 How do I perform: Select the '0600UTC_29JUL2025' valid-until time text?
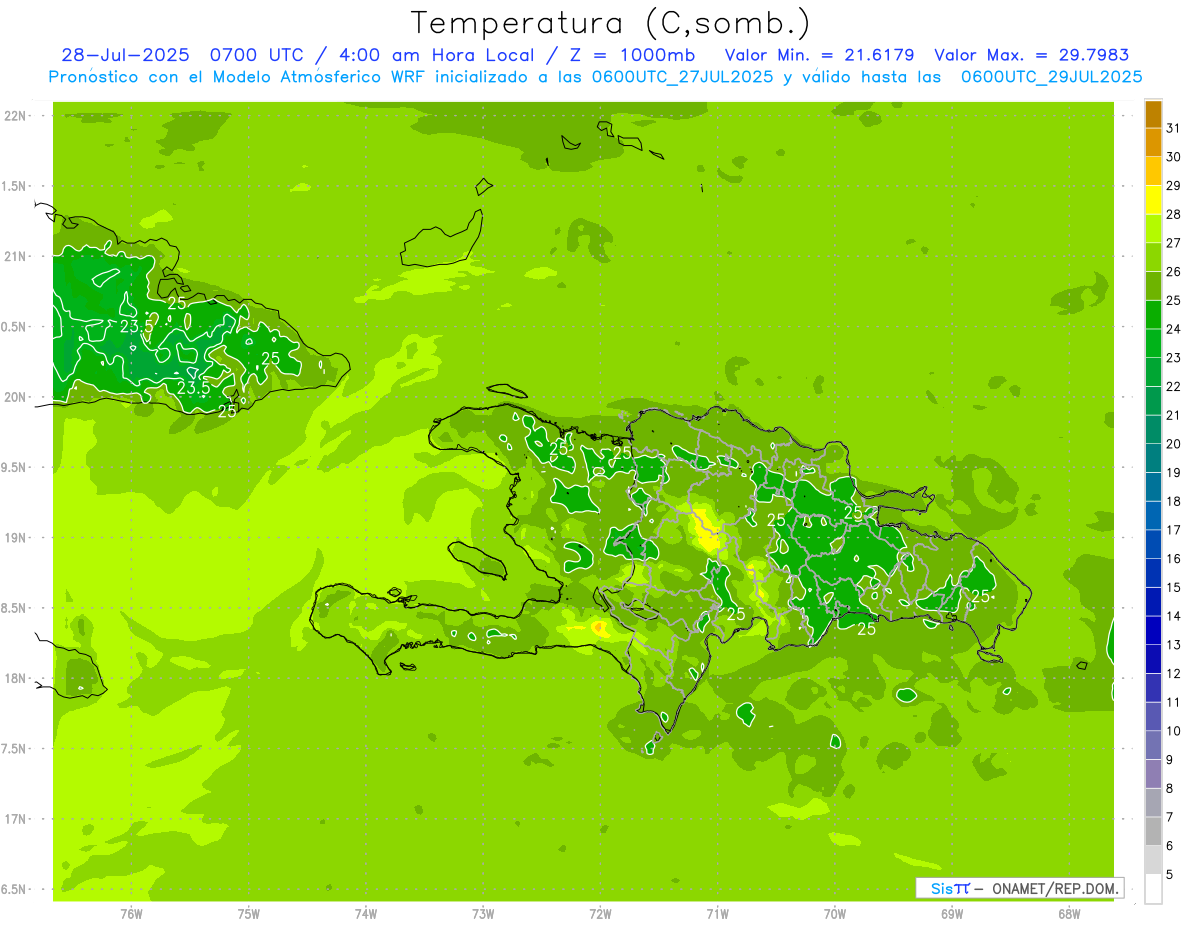click(x=1051, y=76)
